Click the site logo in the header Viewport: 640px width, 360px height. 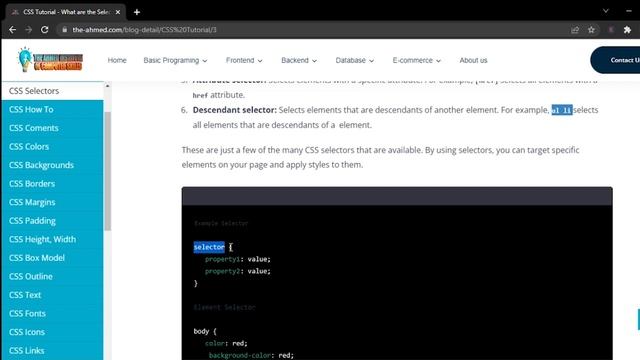(x=51, y=60)
